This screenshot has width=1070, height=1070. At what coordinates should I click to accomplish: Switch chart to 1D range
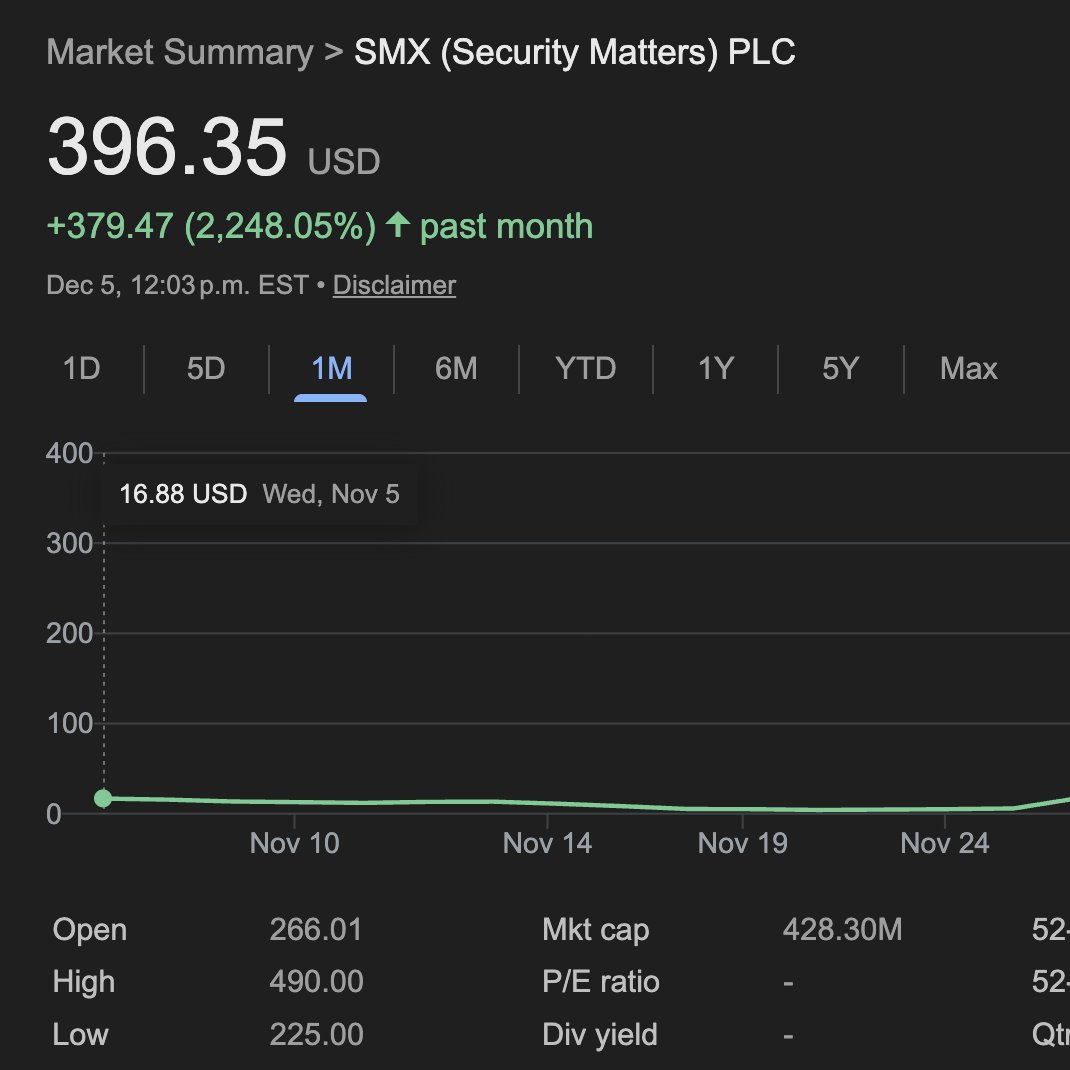[82, 369]
